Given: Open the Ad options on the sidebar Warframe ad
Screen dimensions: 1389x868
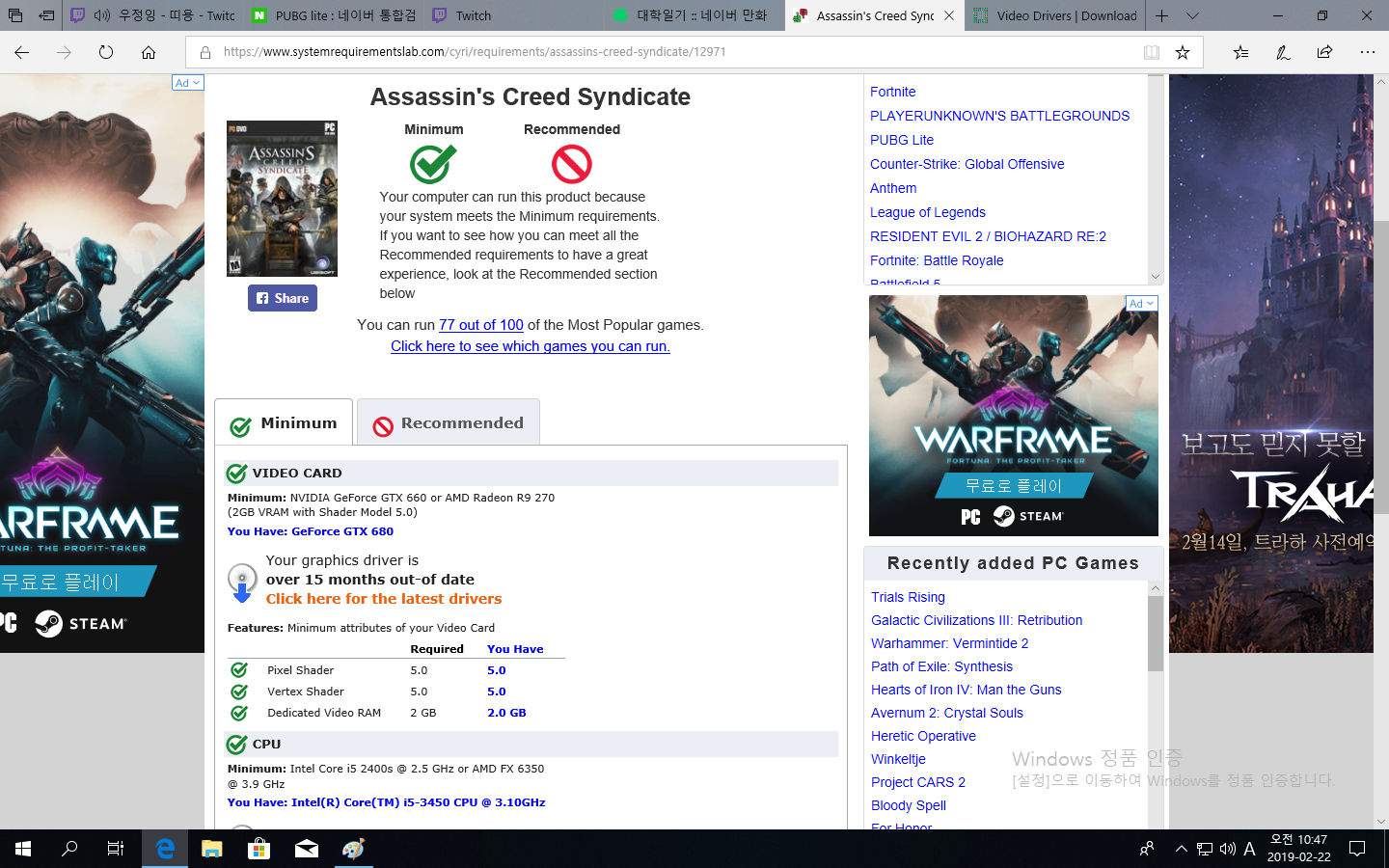Looking at the screenshot, I should 1142,304.
